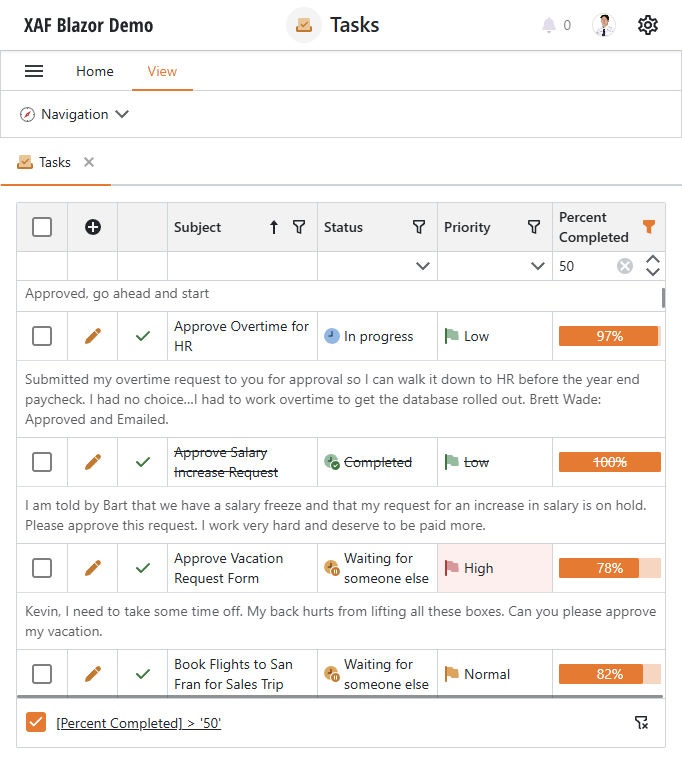Screen dimensions: 682x757
Task: Click the Normal priority cell
Action: pyautogui.click(x=495, y=674)
